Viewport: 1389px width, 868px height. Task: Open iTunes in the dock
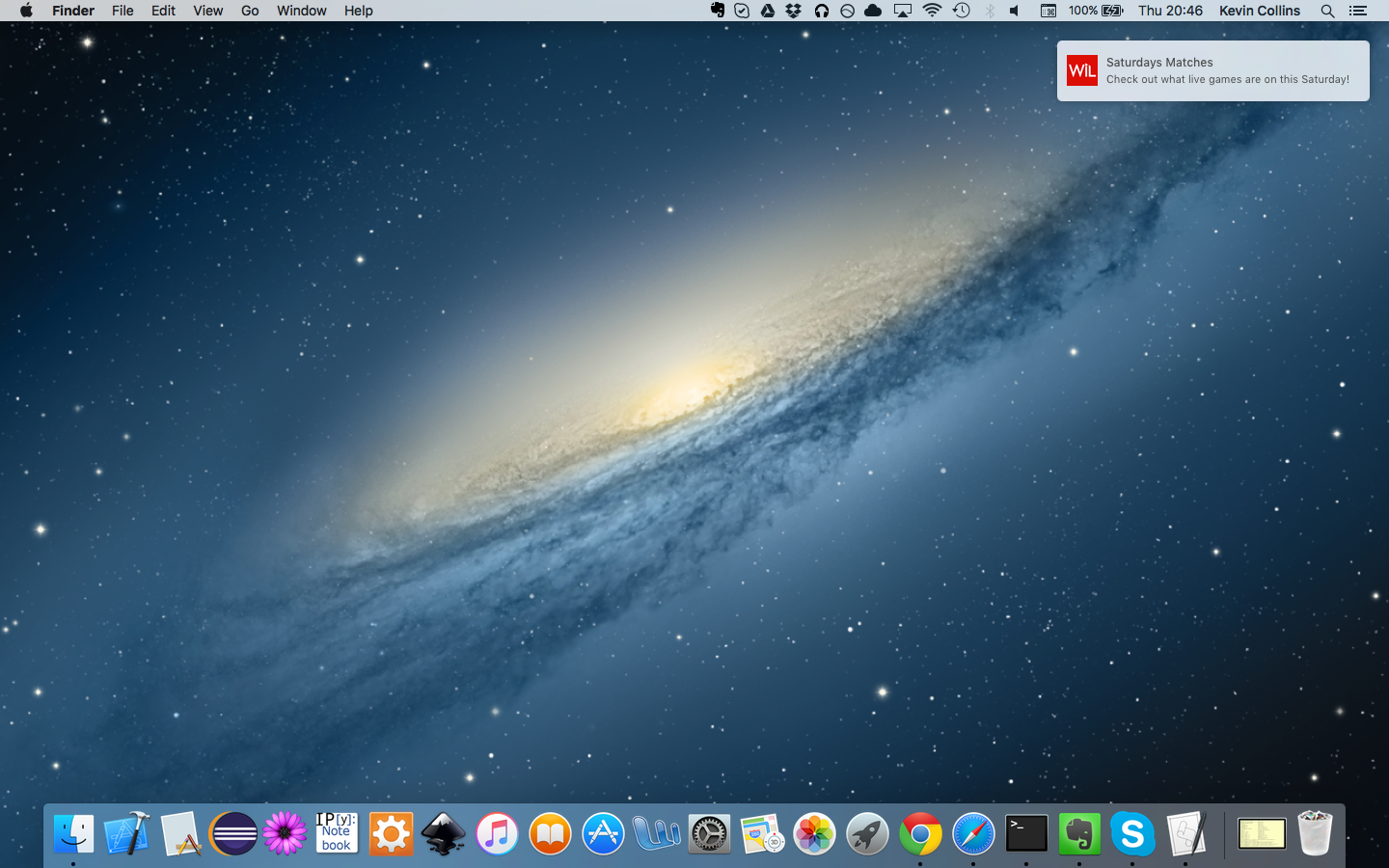point(497,833)
